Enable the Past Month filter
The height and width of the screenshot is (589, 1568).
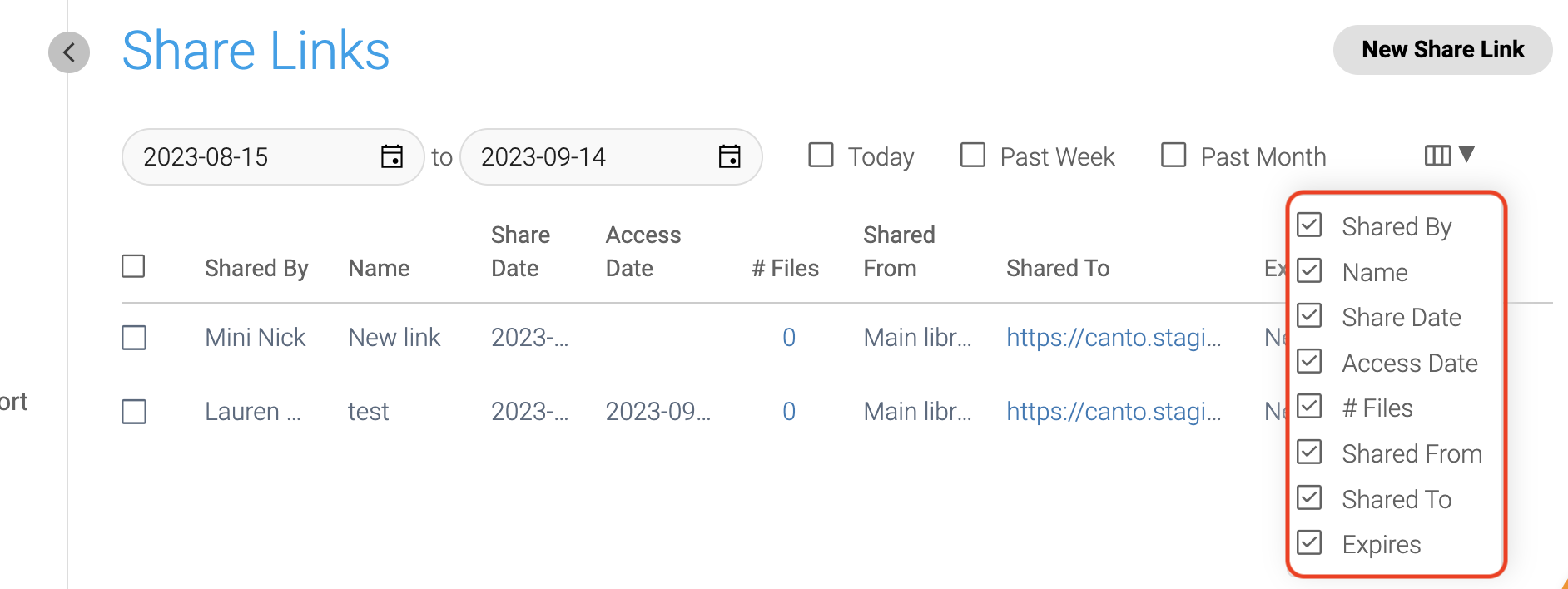(1174, 155)
